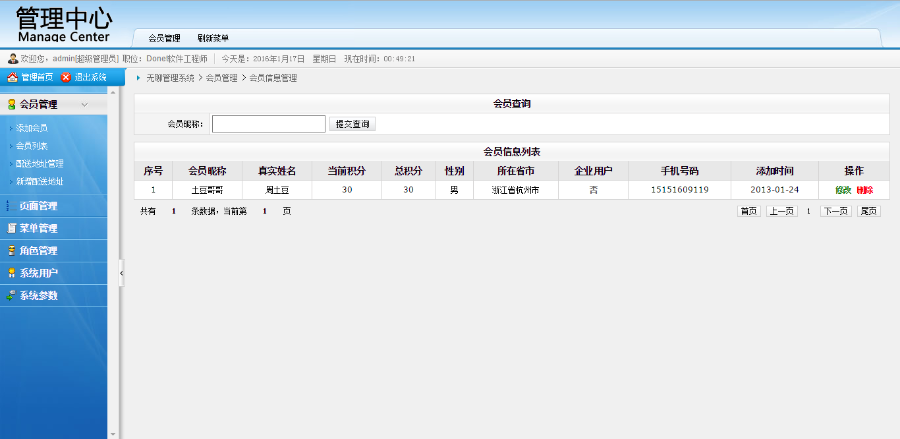900x439 pixels.
Task: Click the 菜单管理 document icon
Action: (x=11, y=228)
